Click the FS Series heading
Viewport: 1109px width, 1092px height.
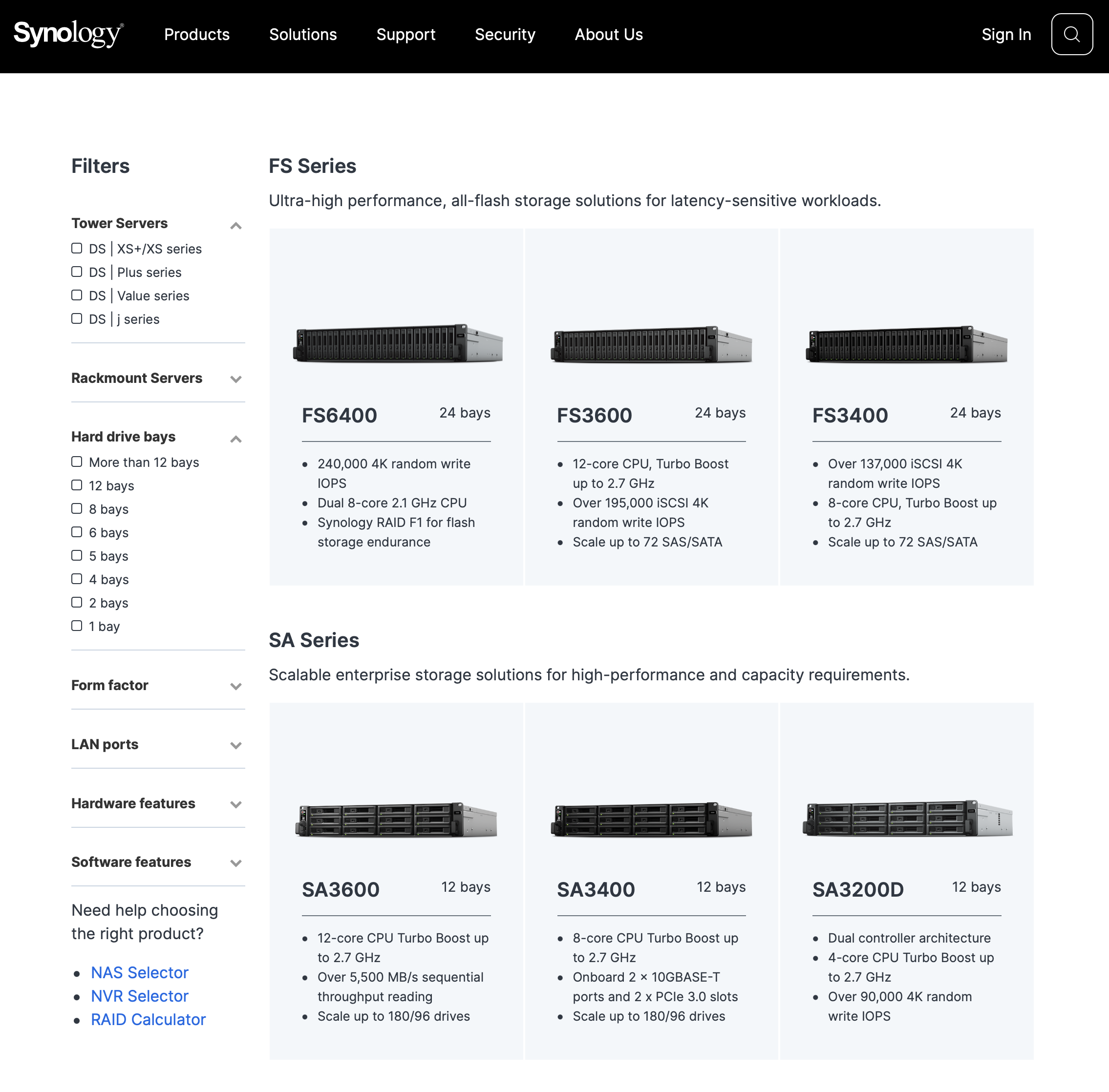coord(313,166)
